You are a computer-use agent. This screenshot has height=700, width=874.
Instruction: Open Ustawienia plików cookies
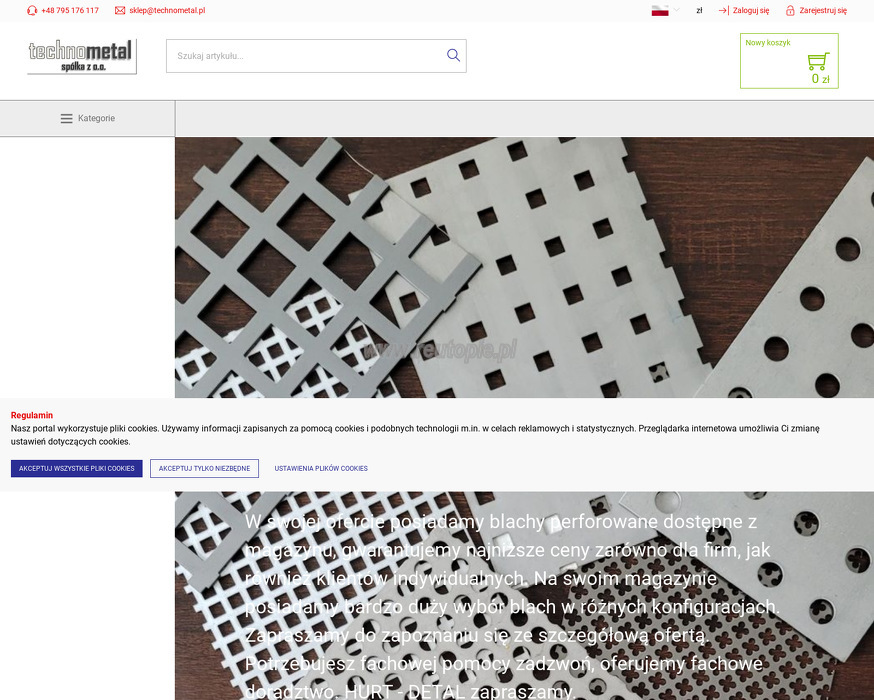pos(321,469)
